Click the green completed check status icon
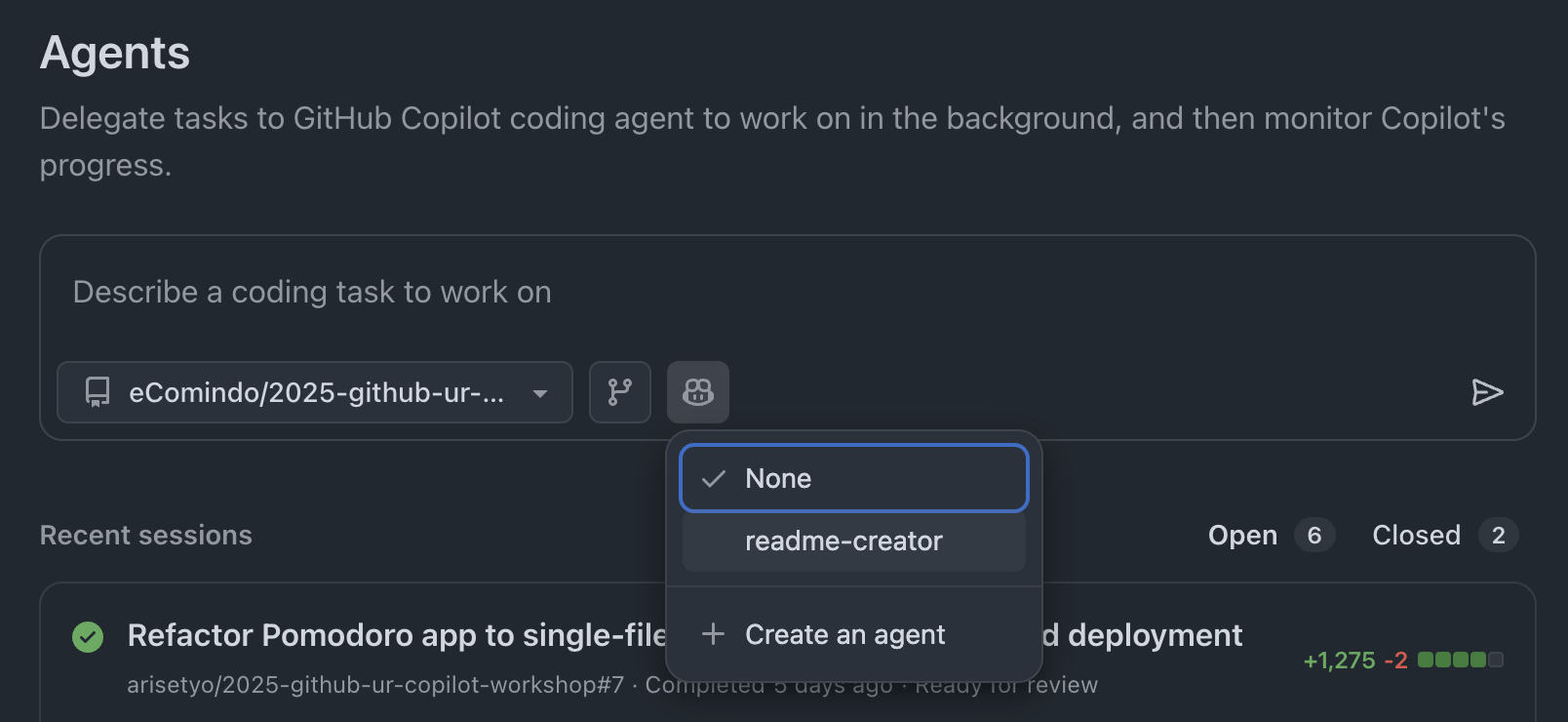Image resolution: width=1568 pixels, height=722 pixels. tap(88, 637)
